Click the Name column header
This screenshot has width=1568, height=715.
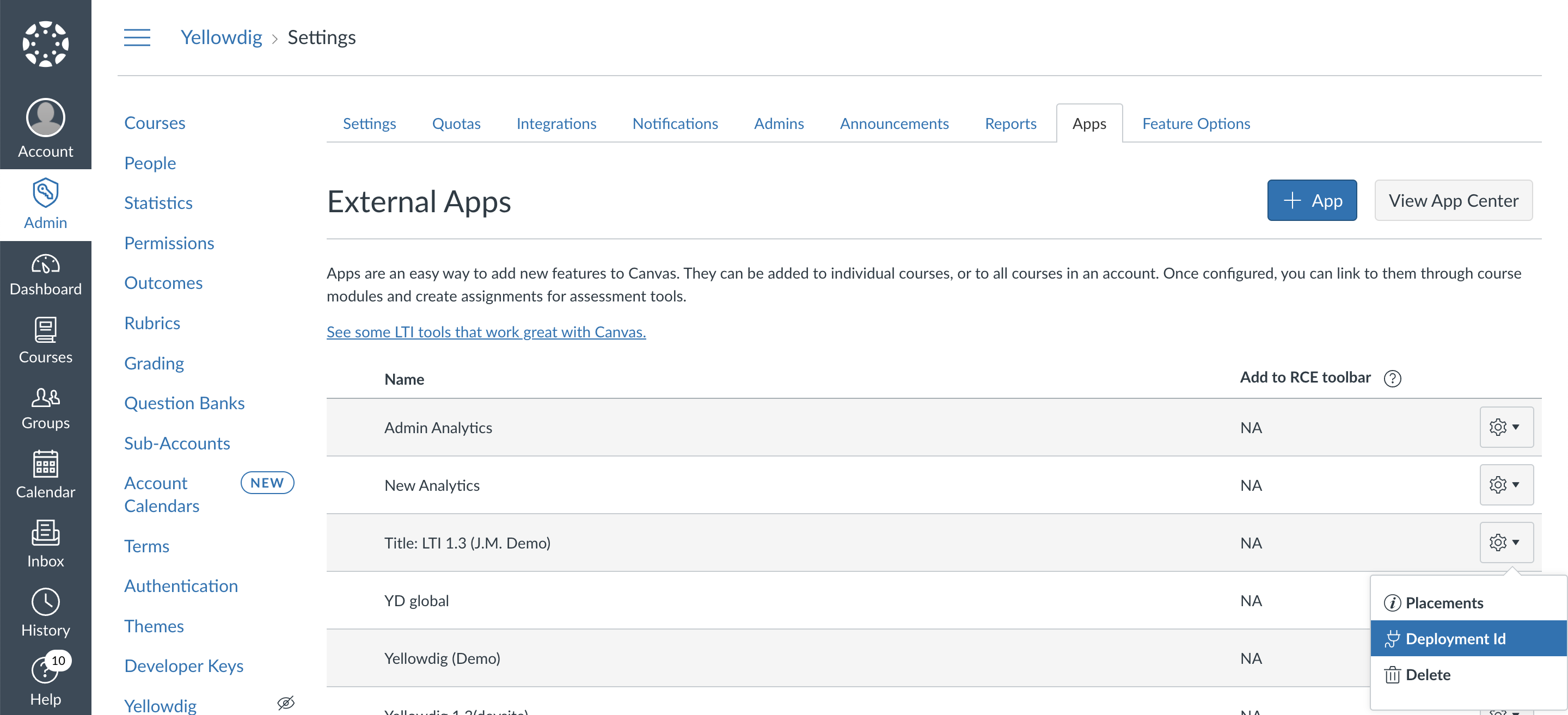pos(404,379)
